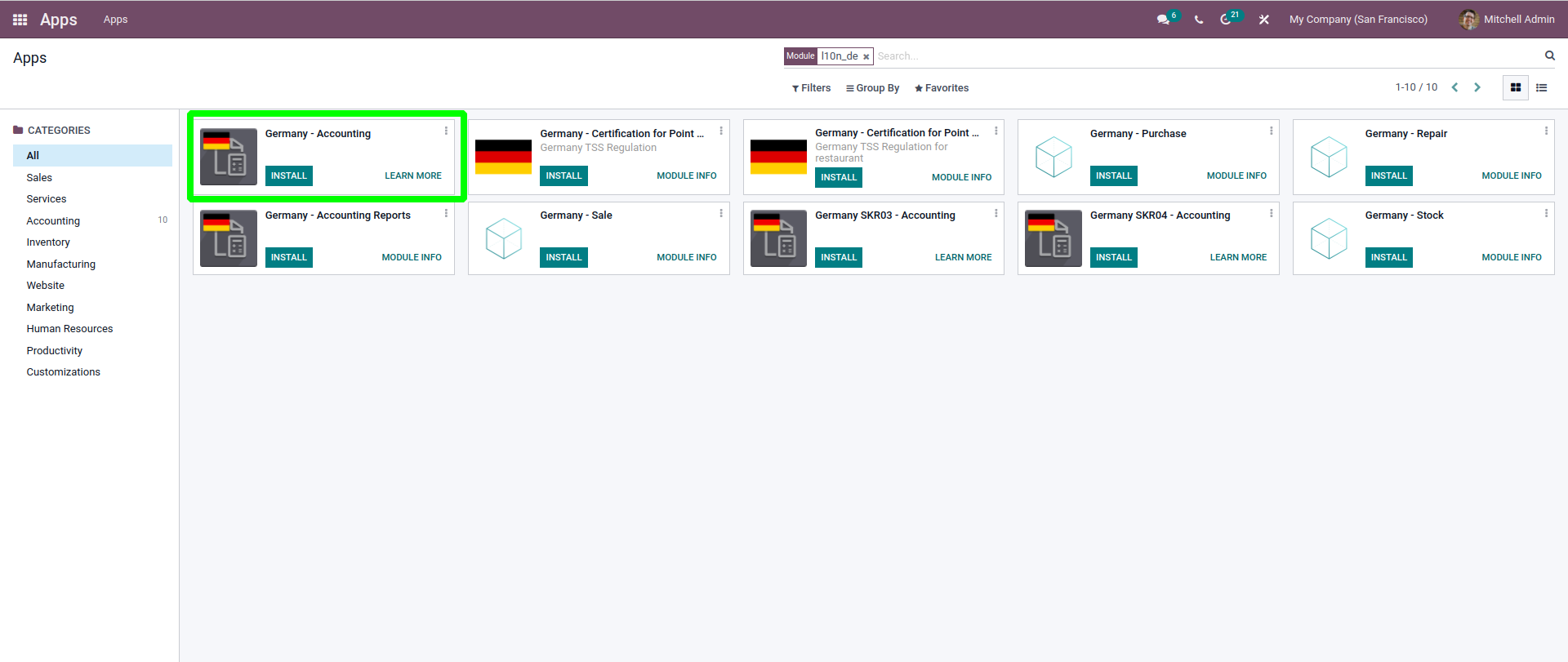Open options menu for Germany SKR03 - Accounting

click(x=996, y=213)
